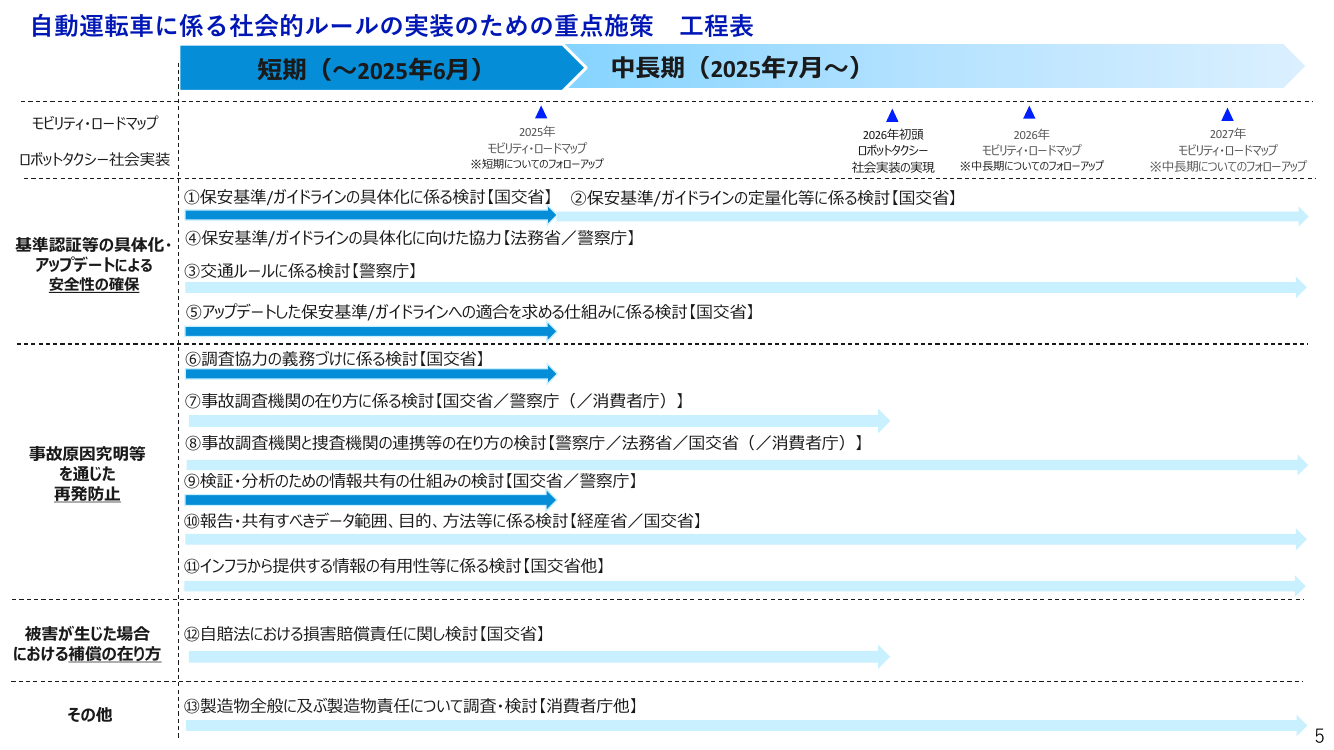Viewport: 1334px width, 750px height.
Task: Click the dark blue arrow bar under item ⑨
Action: click(x=371, y=499)
